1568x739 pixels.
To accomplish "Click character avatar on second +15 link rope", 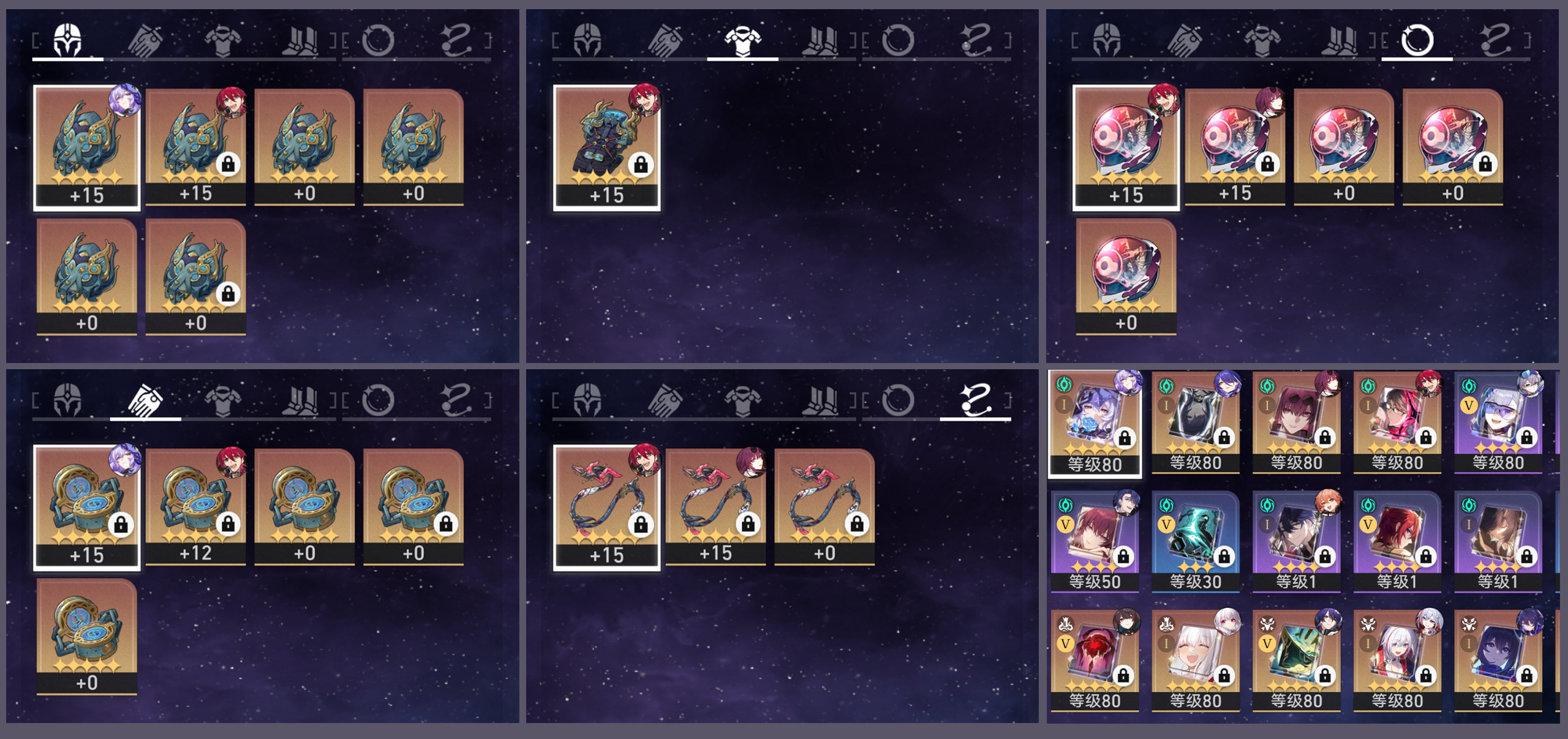I will [751, 462].
